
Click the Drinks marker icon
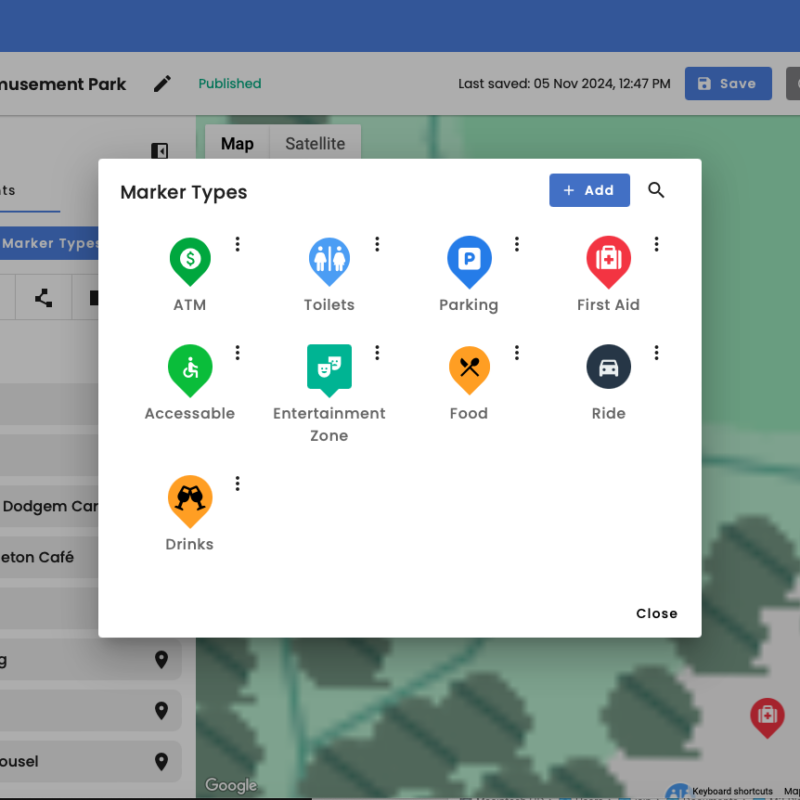(189, 499)
